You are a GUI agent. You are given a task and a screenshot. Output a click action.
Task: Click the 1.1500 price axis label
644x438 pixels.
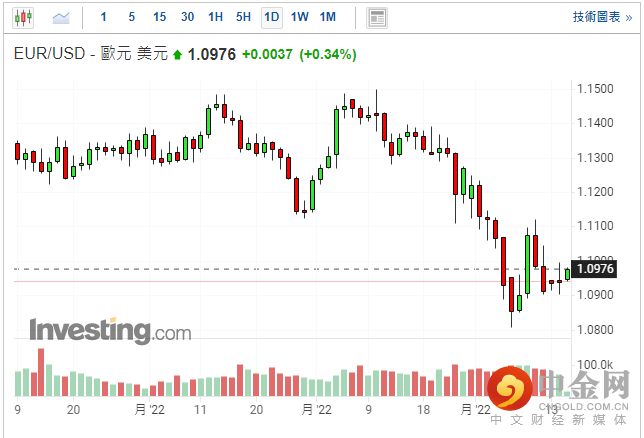[595, 89]
